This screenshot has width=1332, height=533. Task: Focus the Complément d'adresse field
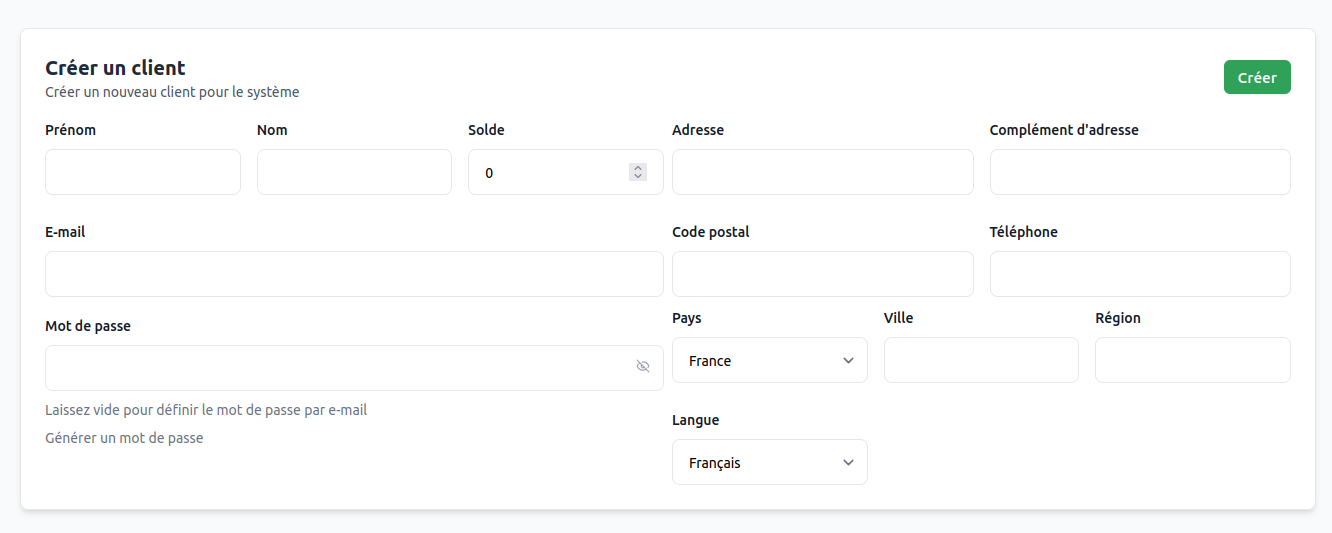[1140, 172]
